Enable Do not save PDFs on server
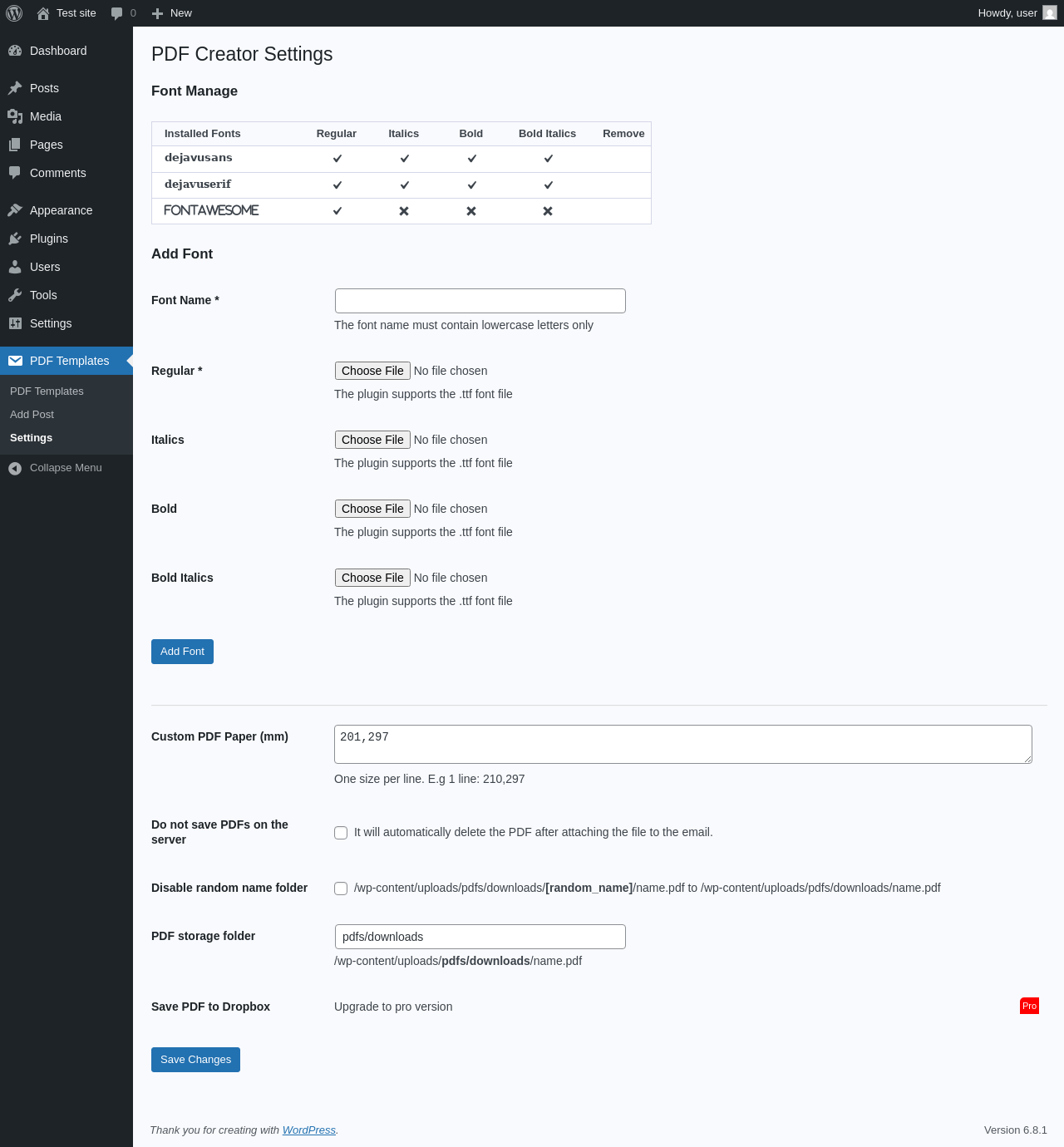Image resolution: width=1064 pixels, height=1147 pixels. click(341, 833)
